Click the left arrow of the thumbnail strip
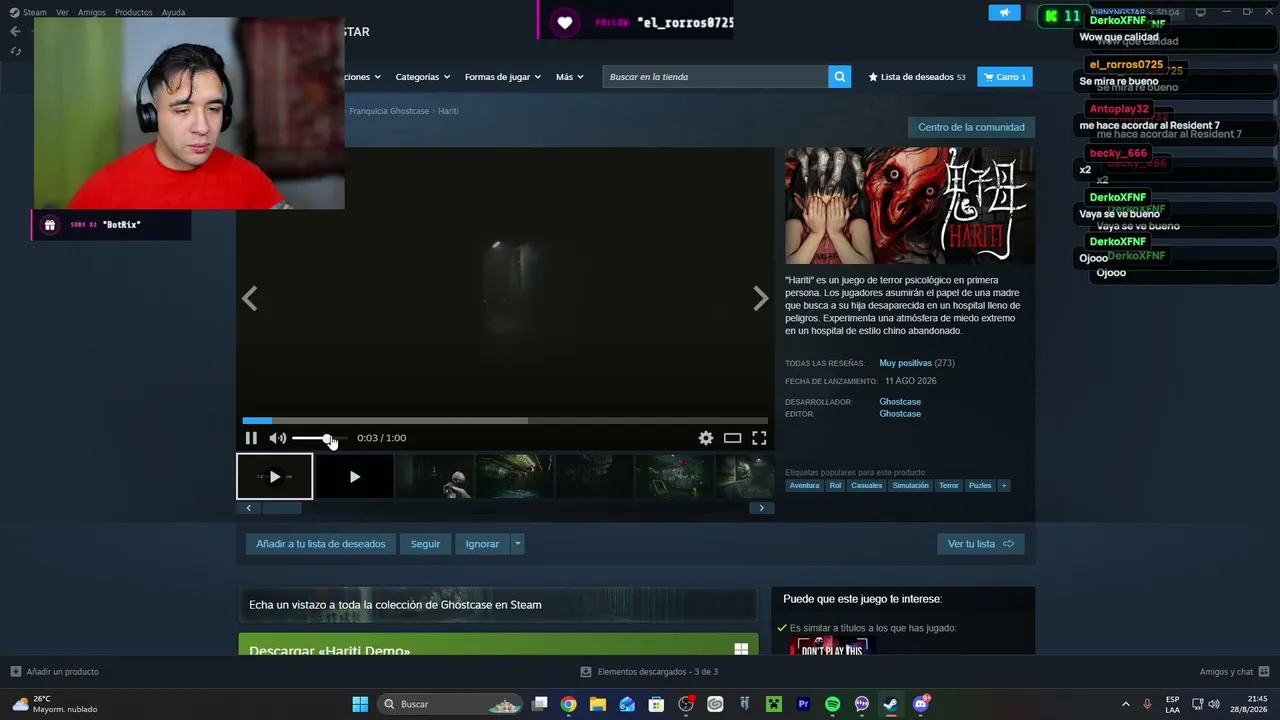This screenshot has height=720, width=1280. [x=249, y=508]
